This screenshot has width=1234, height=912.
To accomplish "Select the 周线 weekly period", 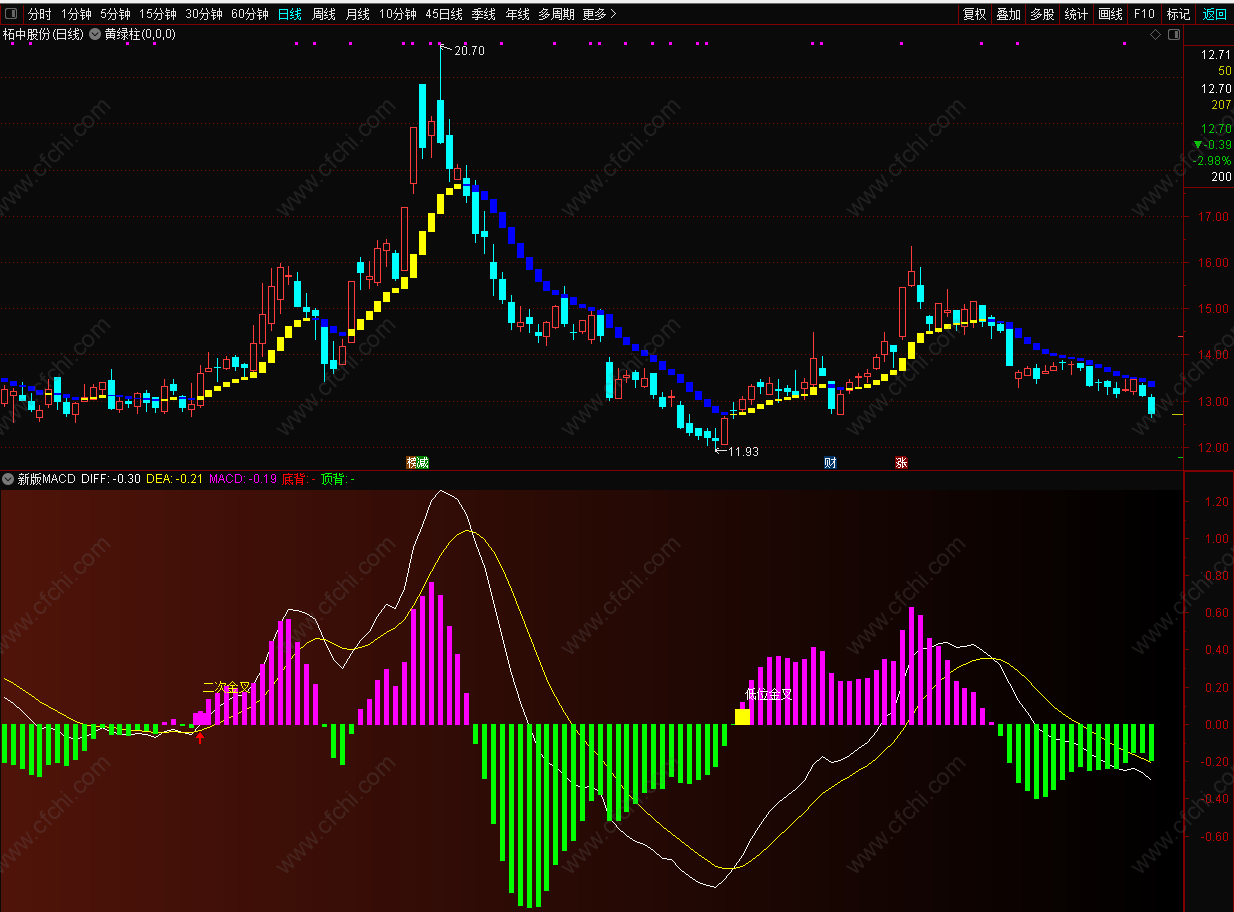I will click(324, 14).
